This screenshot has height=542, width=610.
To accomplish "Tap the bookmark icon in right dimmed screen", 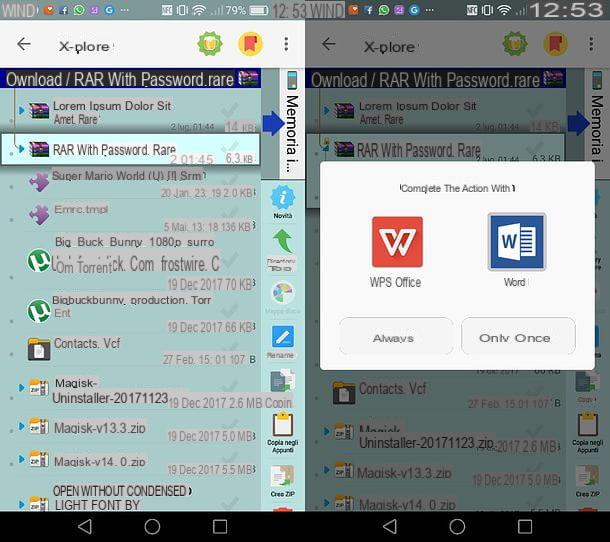I will pos(555,44).
